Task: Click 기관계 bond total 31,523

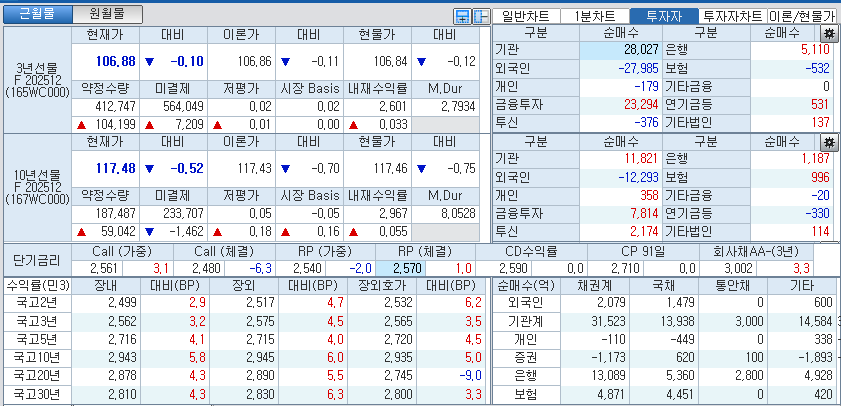Action: (609, 321)
